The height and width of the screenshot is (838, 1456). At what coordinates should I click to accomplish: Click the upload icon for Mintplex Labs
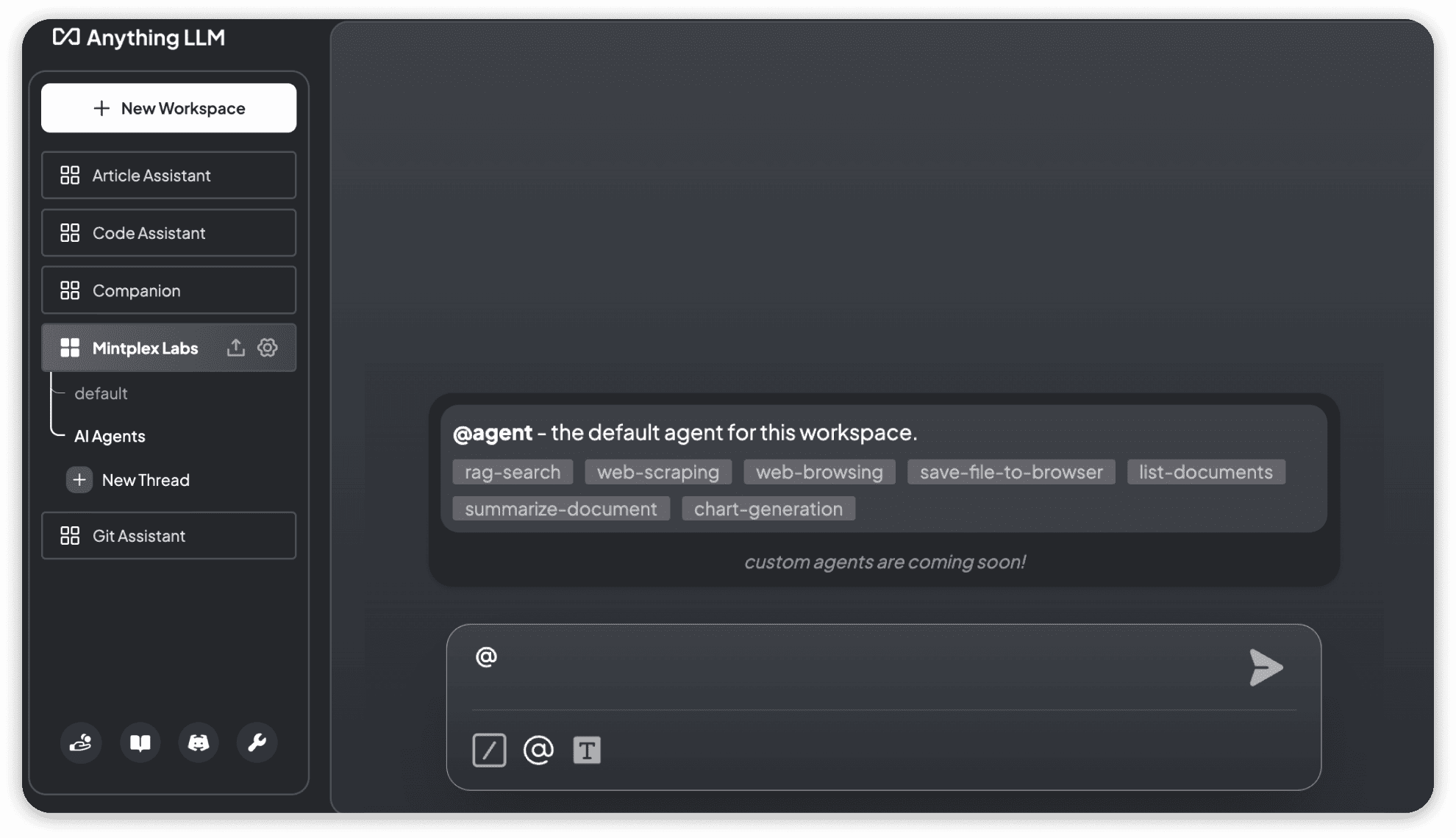(x=234, y=347)
